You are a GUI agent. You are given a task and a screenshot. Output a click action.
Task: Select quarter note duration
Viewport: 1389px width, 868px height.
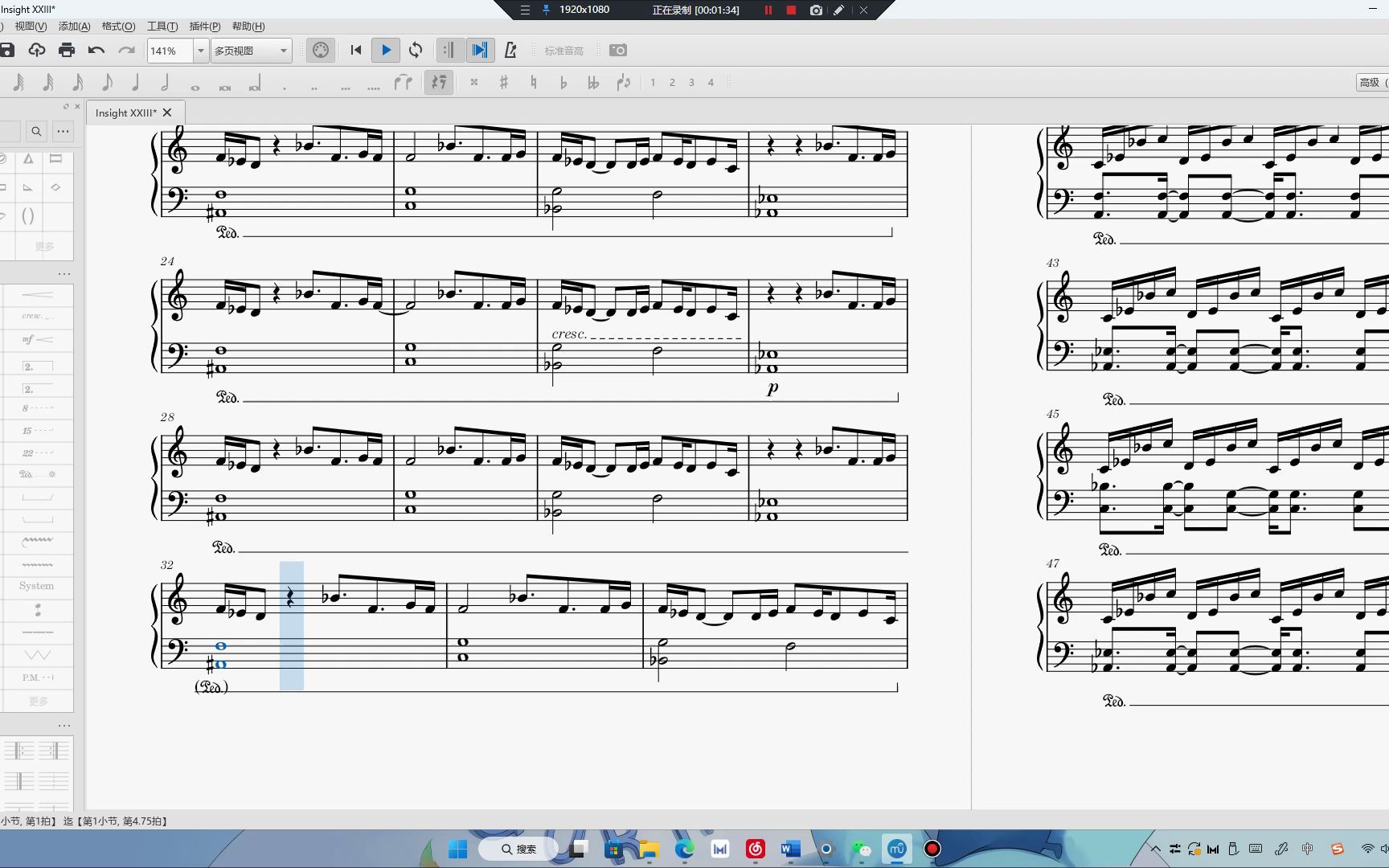[136, 82]
